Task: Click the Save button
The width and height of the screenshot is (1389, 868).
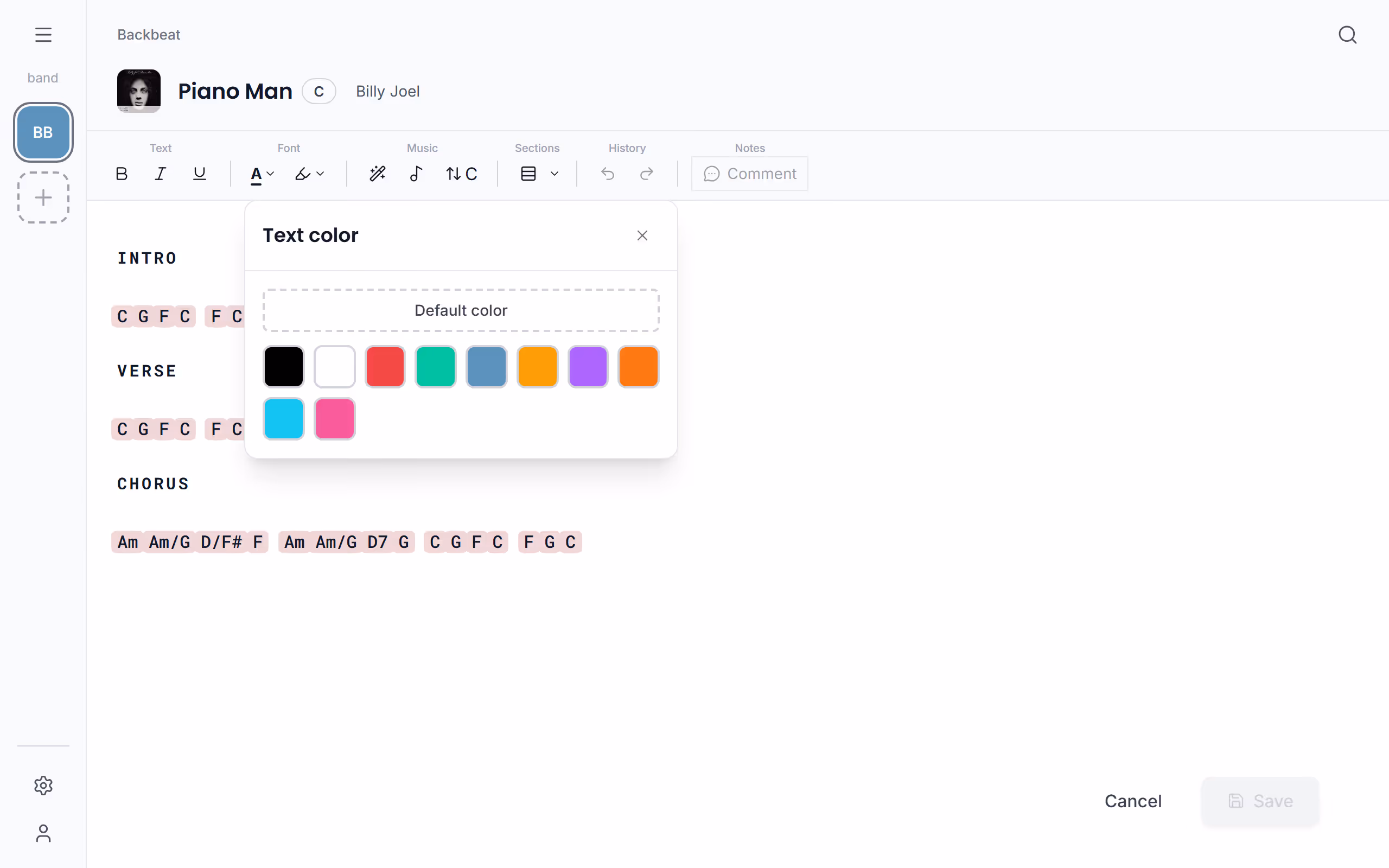Action: (x=1260, y=801)
